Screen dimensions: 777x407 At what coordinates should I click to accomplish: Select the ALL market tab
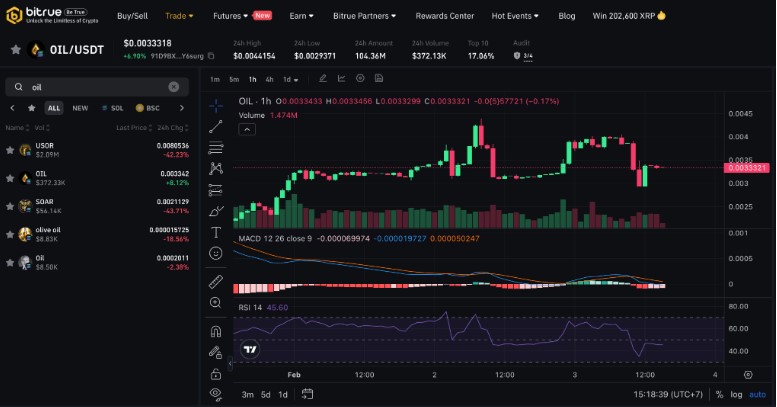click(54, 108)
